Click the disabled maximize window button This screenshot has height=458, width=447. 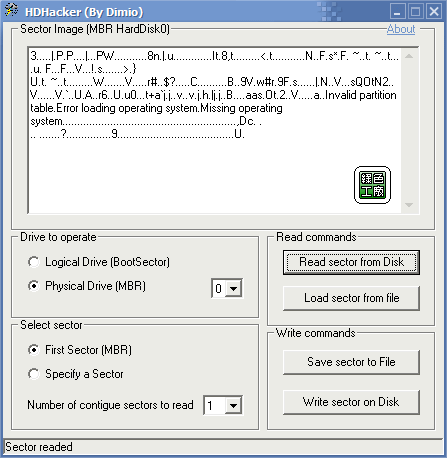pos(416,11)
